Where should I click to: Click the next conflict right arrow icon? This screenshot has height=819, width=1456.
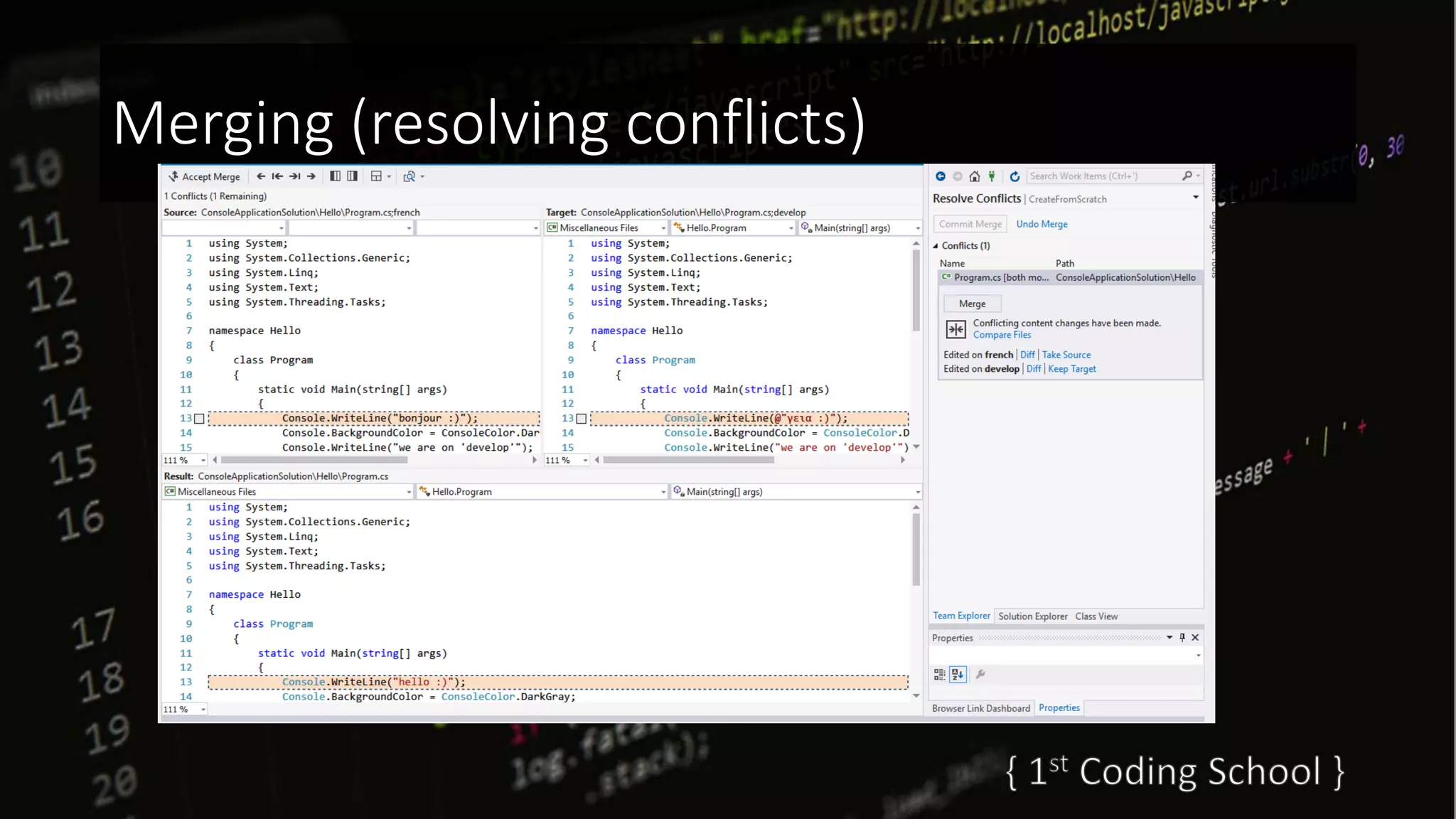tap(311, 176)
